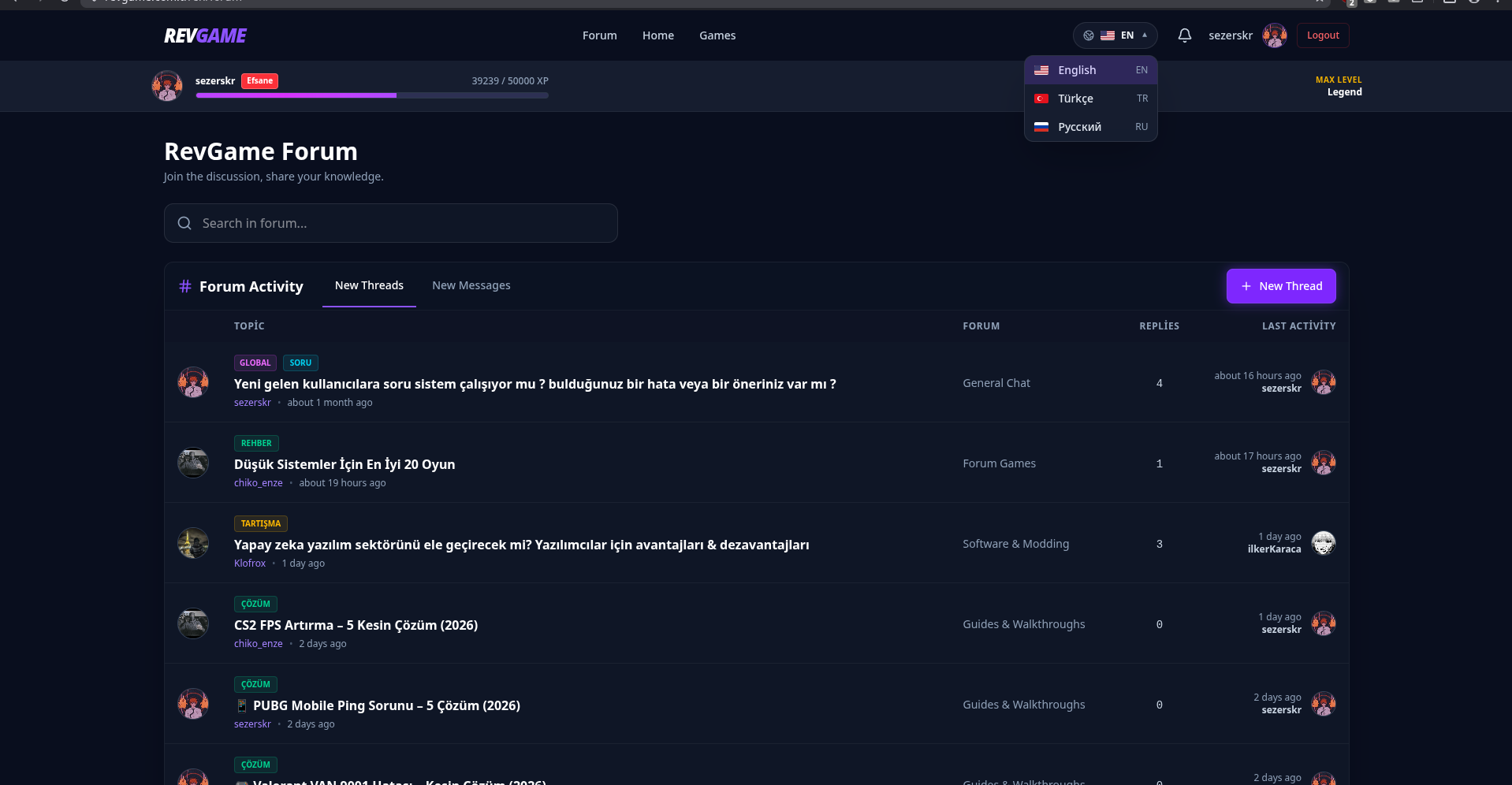Click the magnifier icon in forum search
The image size is (1512, 785).
point(184,223)
